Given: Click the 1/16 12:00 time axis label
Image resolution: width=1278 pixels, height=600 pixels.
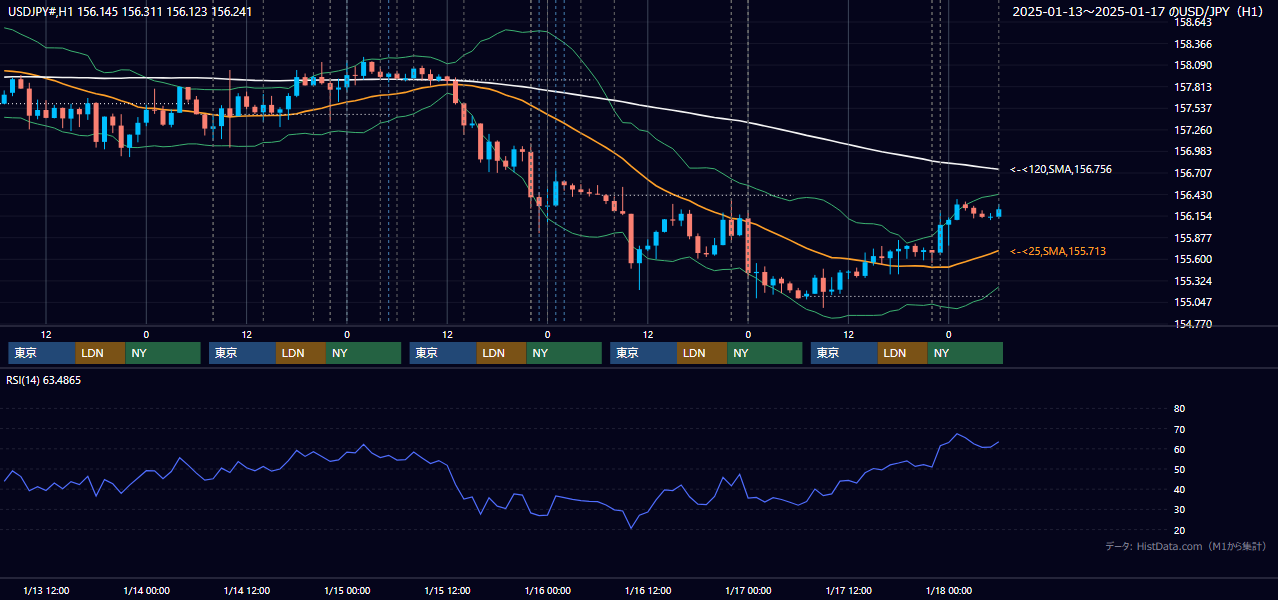Looking at the screenshot, I should [x=648, y=590].
